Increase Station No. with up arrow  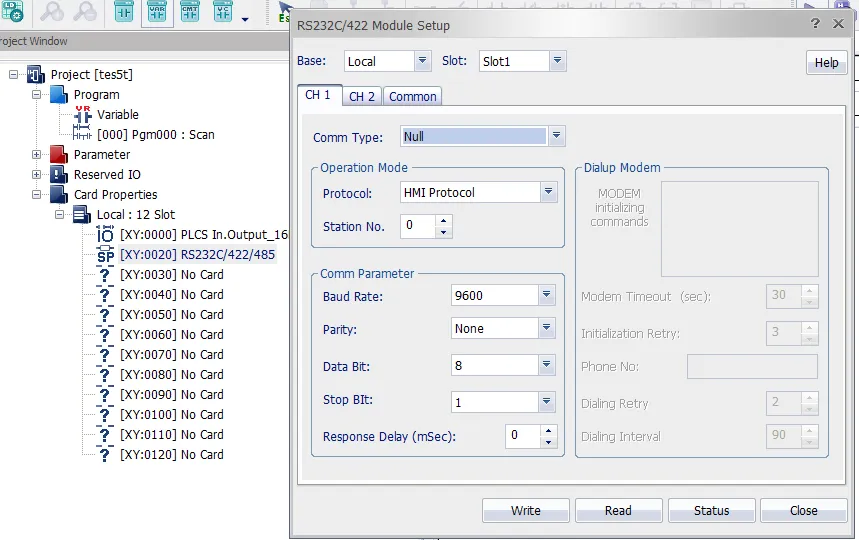[444, 220]
